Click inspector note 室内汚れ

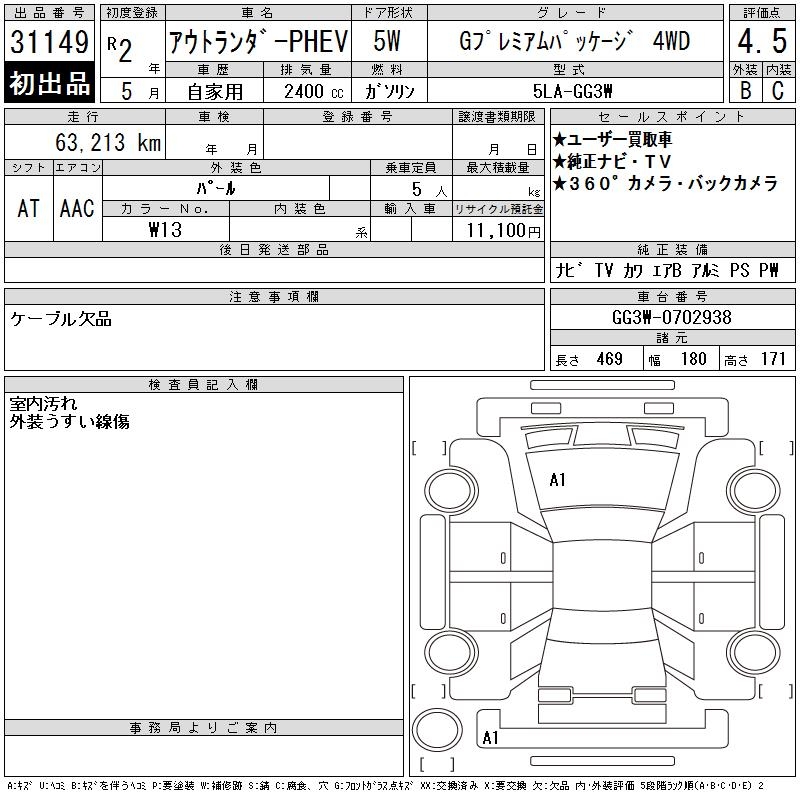pyautogui.click(x=43, y=404)
